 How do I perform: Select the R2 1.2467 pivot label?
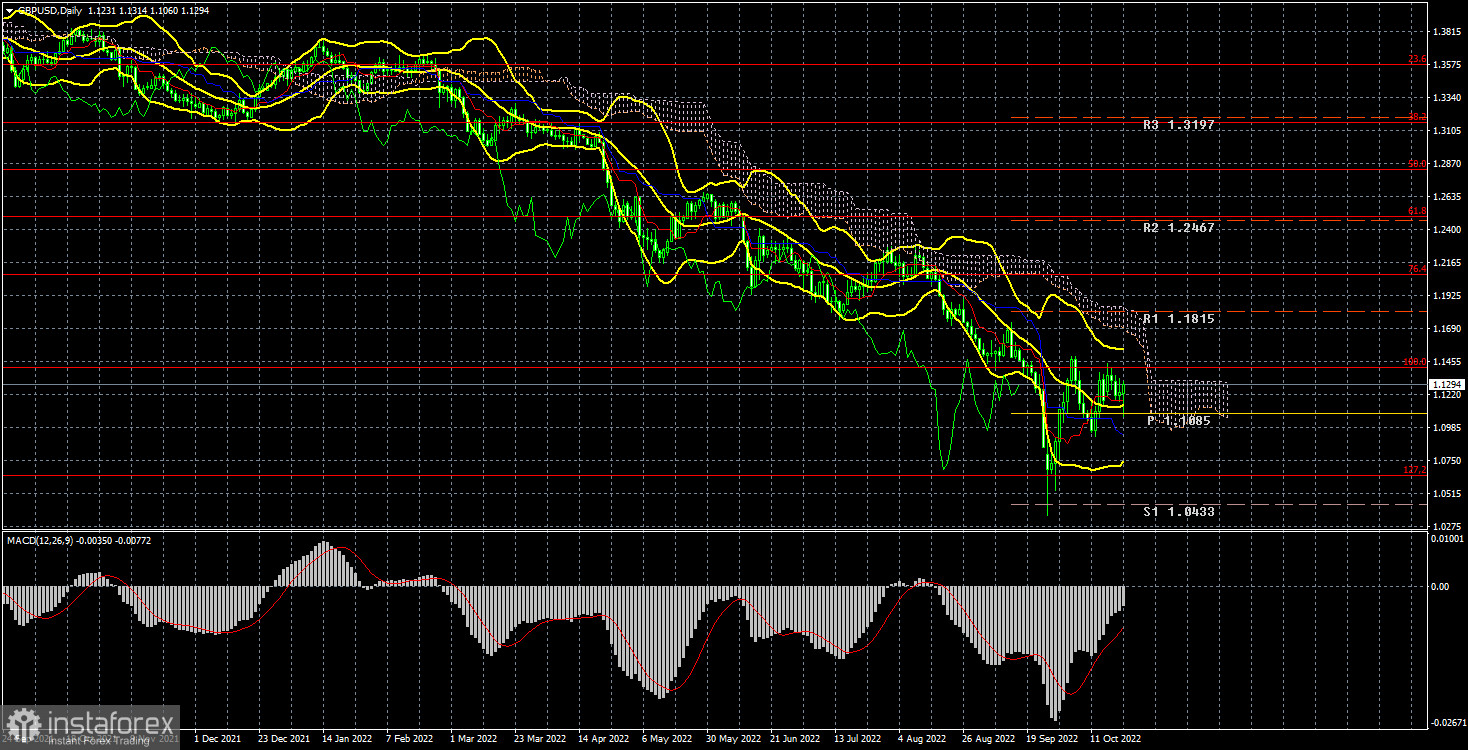(x=1179, y=228)
